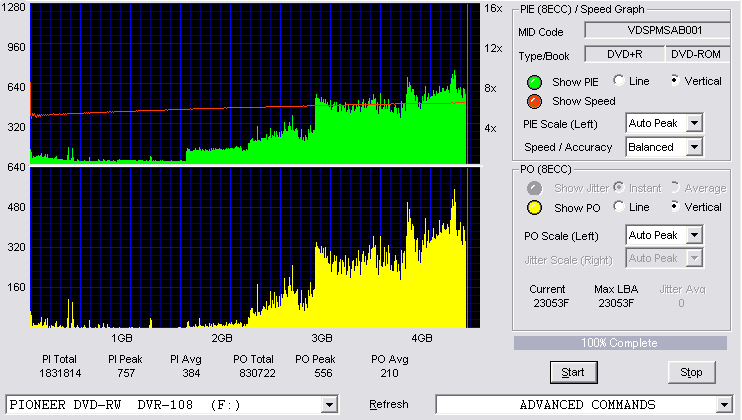Select Average jitter option
The height and width of the screenshot is (420, 742).
coord(675,187)
